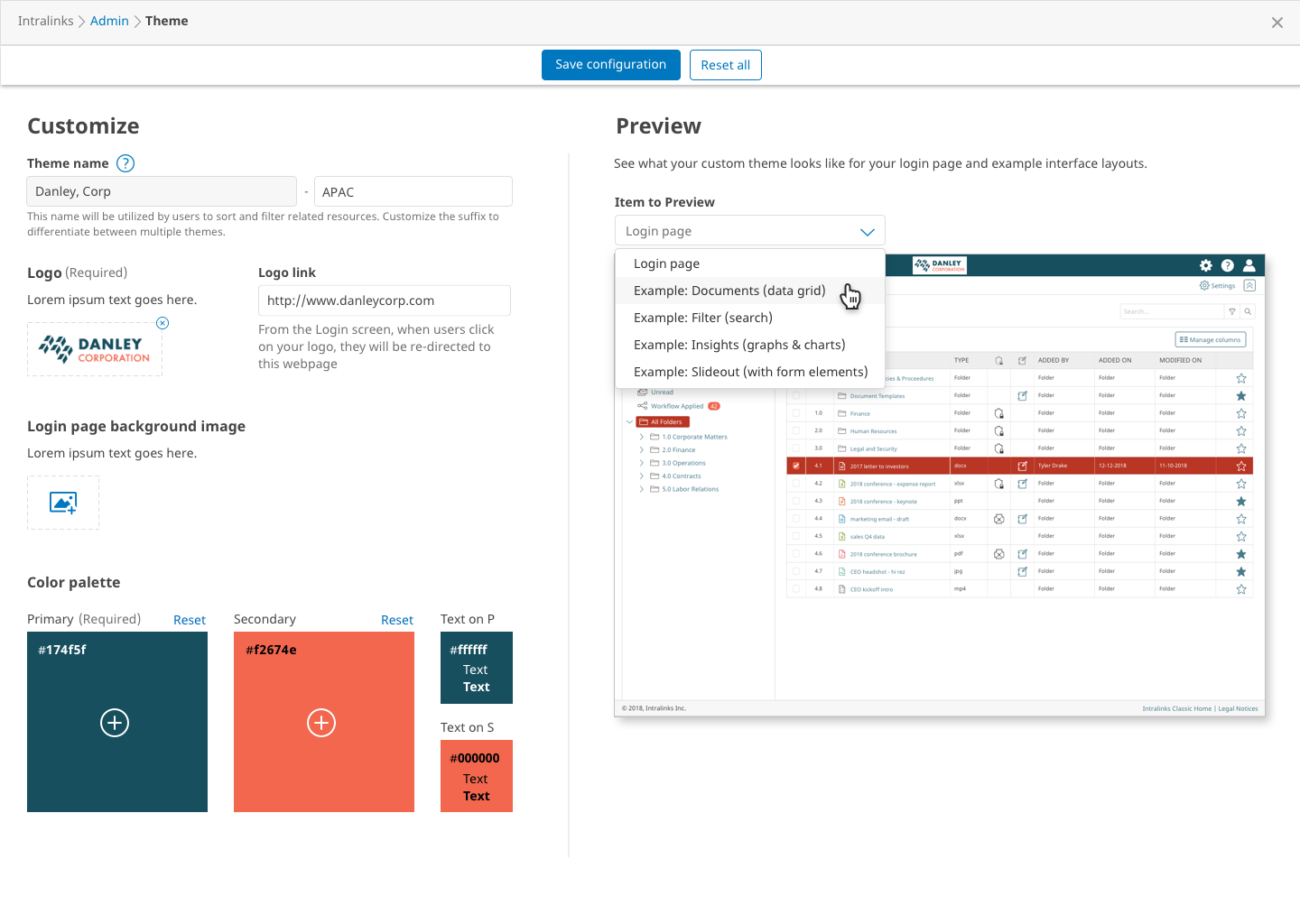This screenshot has height=924, width=1300.
Task: Close the Theme admin panel
Action: tap(1277, 23)
